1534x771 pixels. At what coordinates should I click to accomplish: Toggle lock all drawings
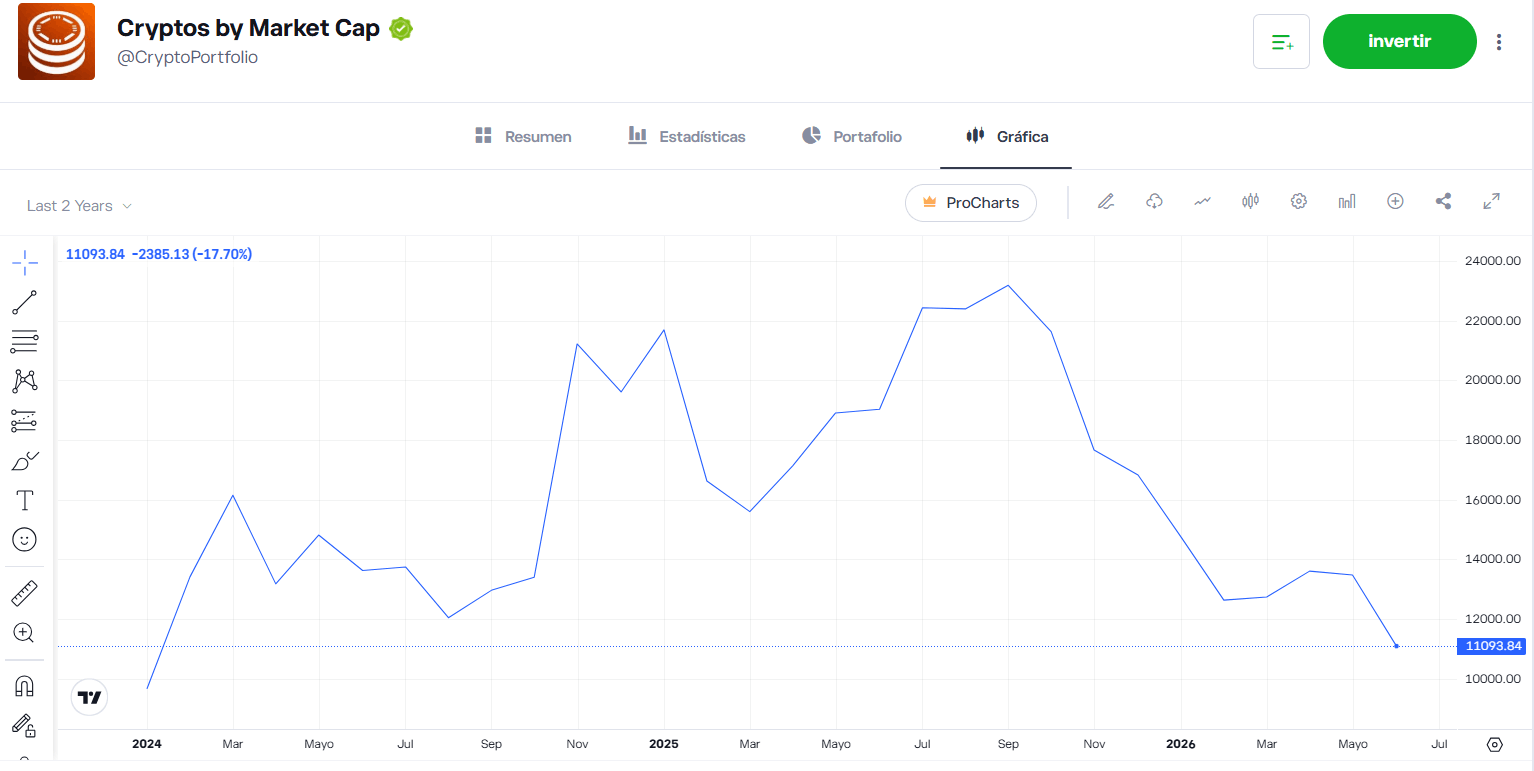25,725
